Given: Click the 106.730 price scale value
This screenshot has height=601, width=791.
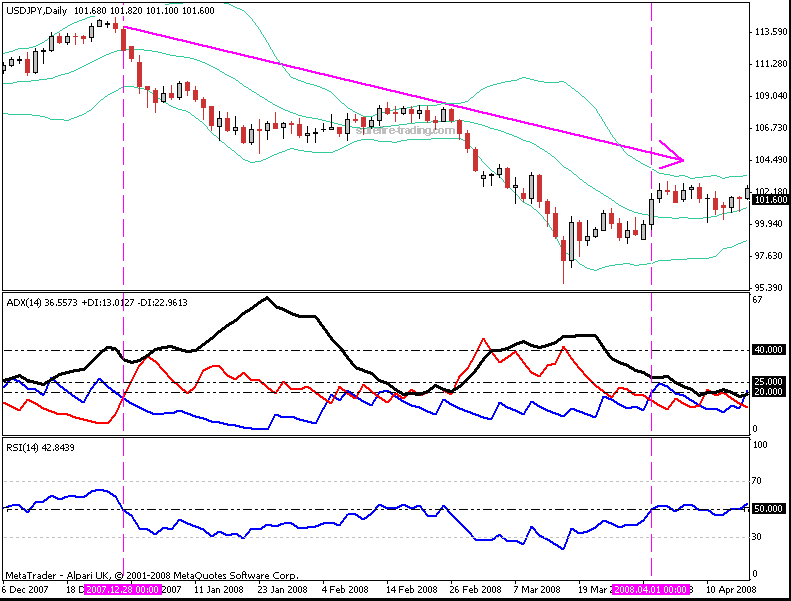Looking at the screenshot, I should [x=771, y=128].
